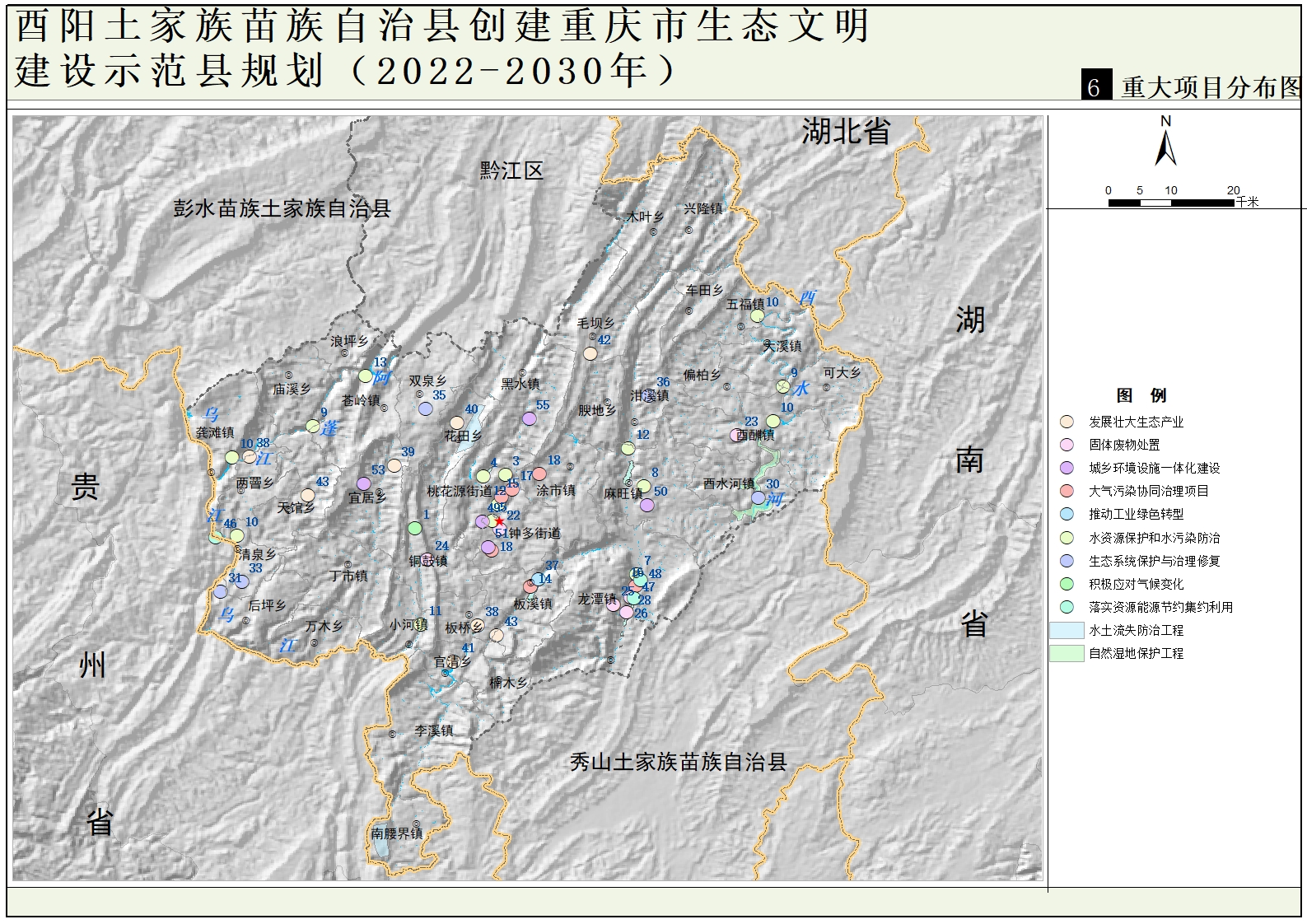Click the 车田乡 label
This screenshot has width=1307, height=924.
(704, 290)
